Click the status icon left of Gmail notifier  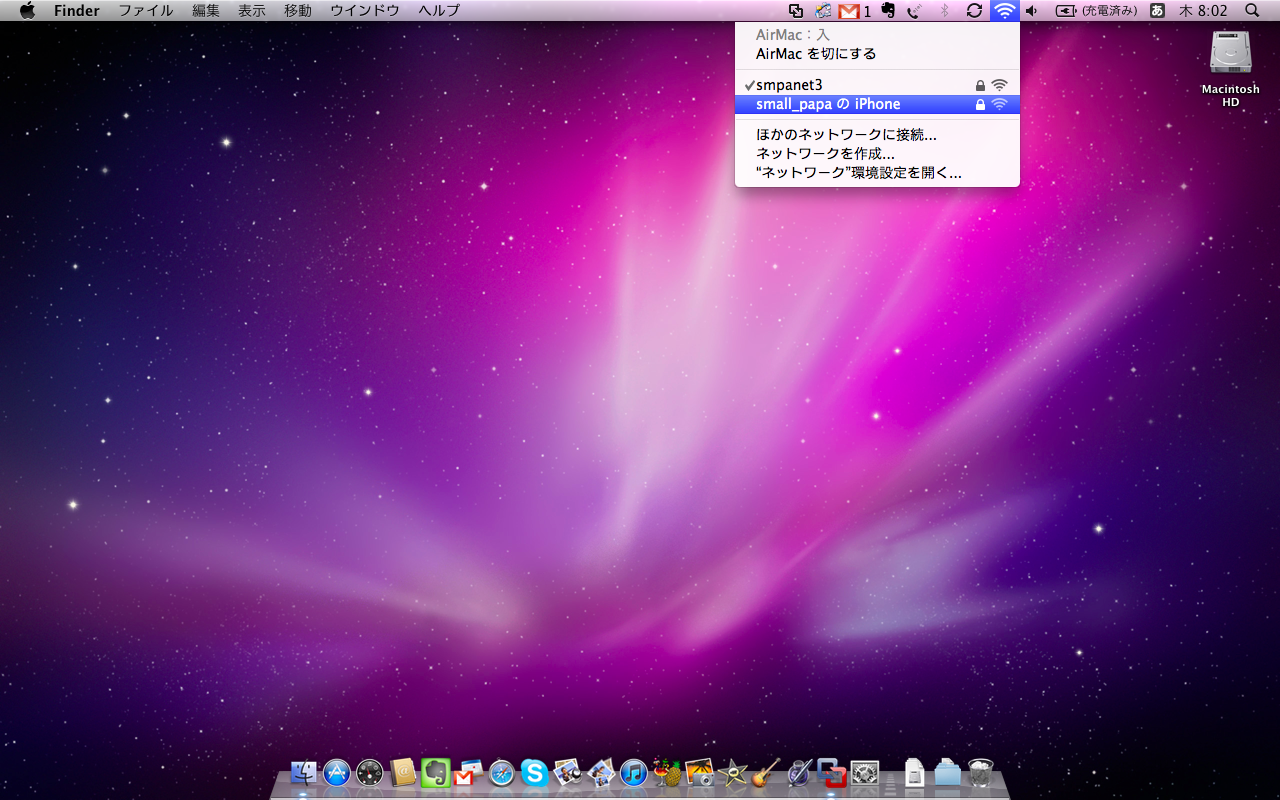tap(823, 11)
